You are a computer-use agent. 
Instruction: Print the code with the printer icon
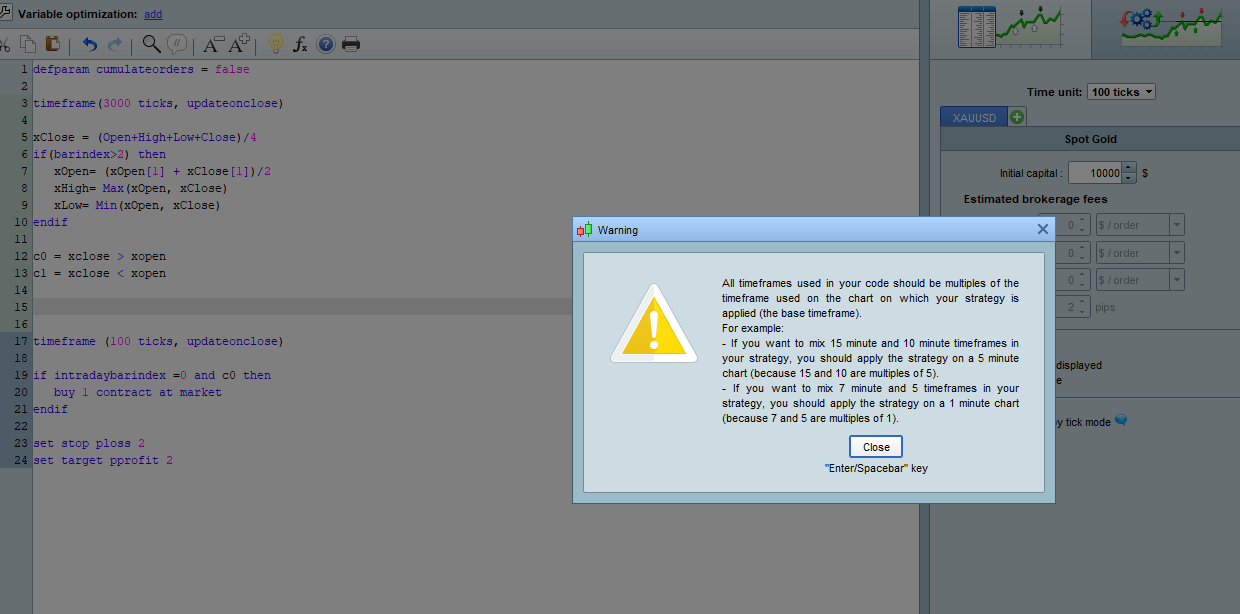click(x=351, y=44)
